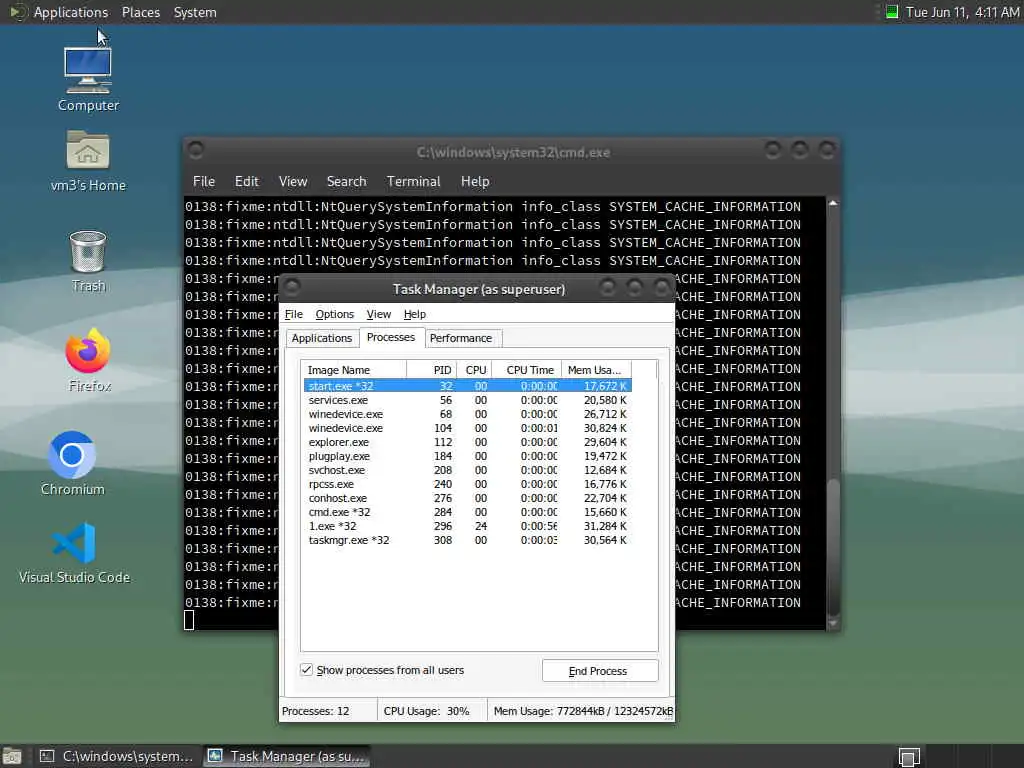This screenshot has width=1024, height=768.
Task: Select the services.exe process row
Action: click(x=467, y=400)
